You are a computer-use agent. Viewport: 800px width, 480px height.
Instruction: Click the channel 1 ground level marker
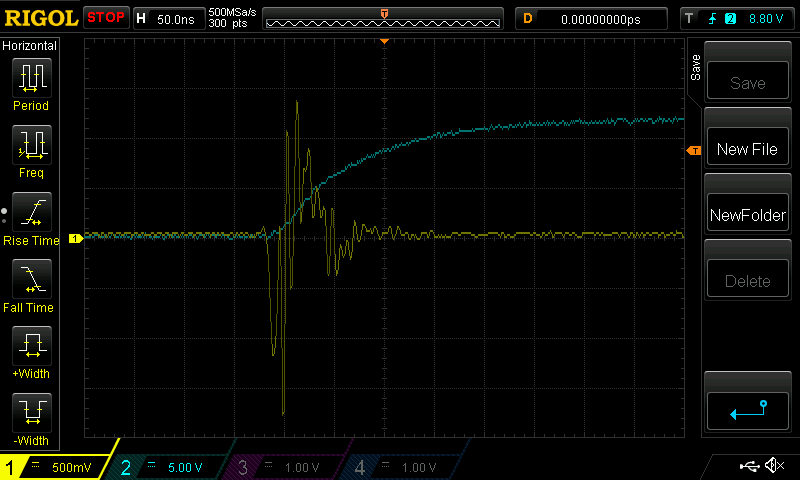coord(76,238)
